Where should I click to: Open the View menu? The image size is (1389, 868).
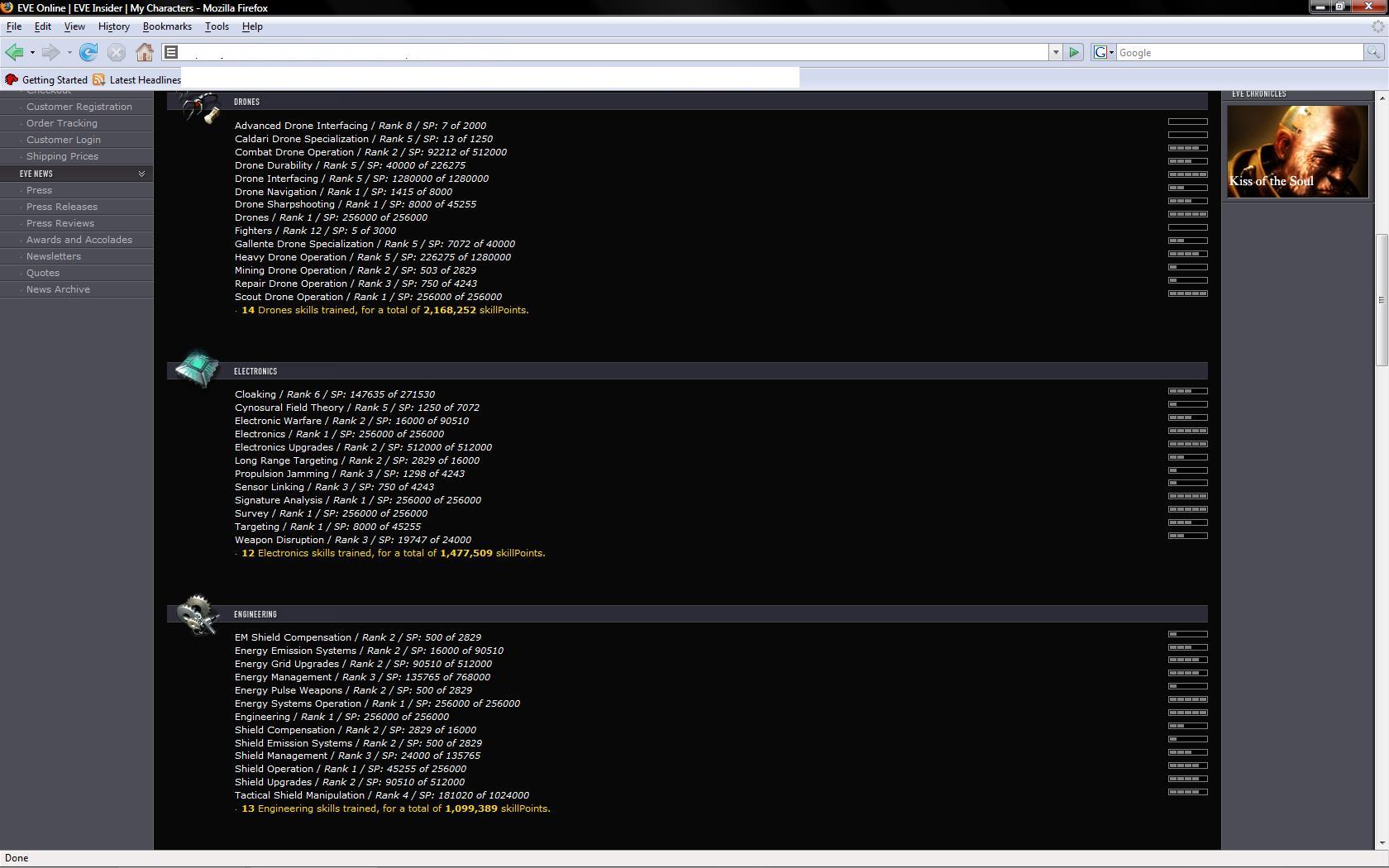click(x=74, y=26)
